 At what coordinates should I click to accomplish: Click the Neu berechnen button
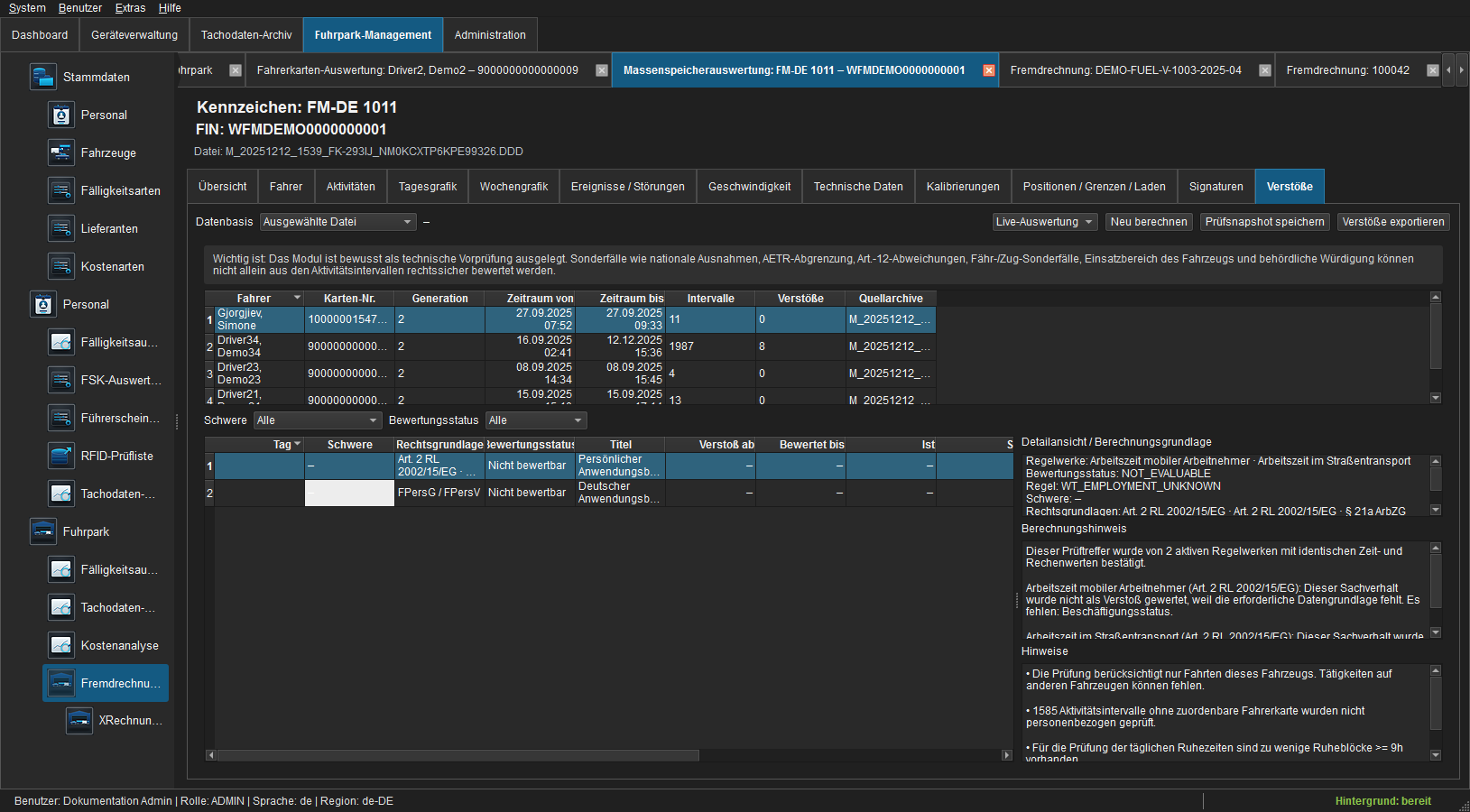pyautogui.click(x=1149, y=222)
